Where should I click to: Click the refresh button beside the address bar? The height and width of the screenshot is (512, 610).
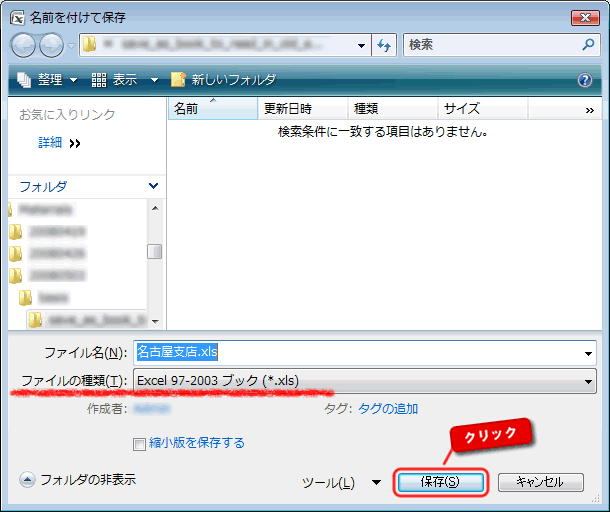coord(384,46)
